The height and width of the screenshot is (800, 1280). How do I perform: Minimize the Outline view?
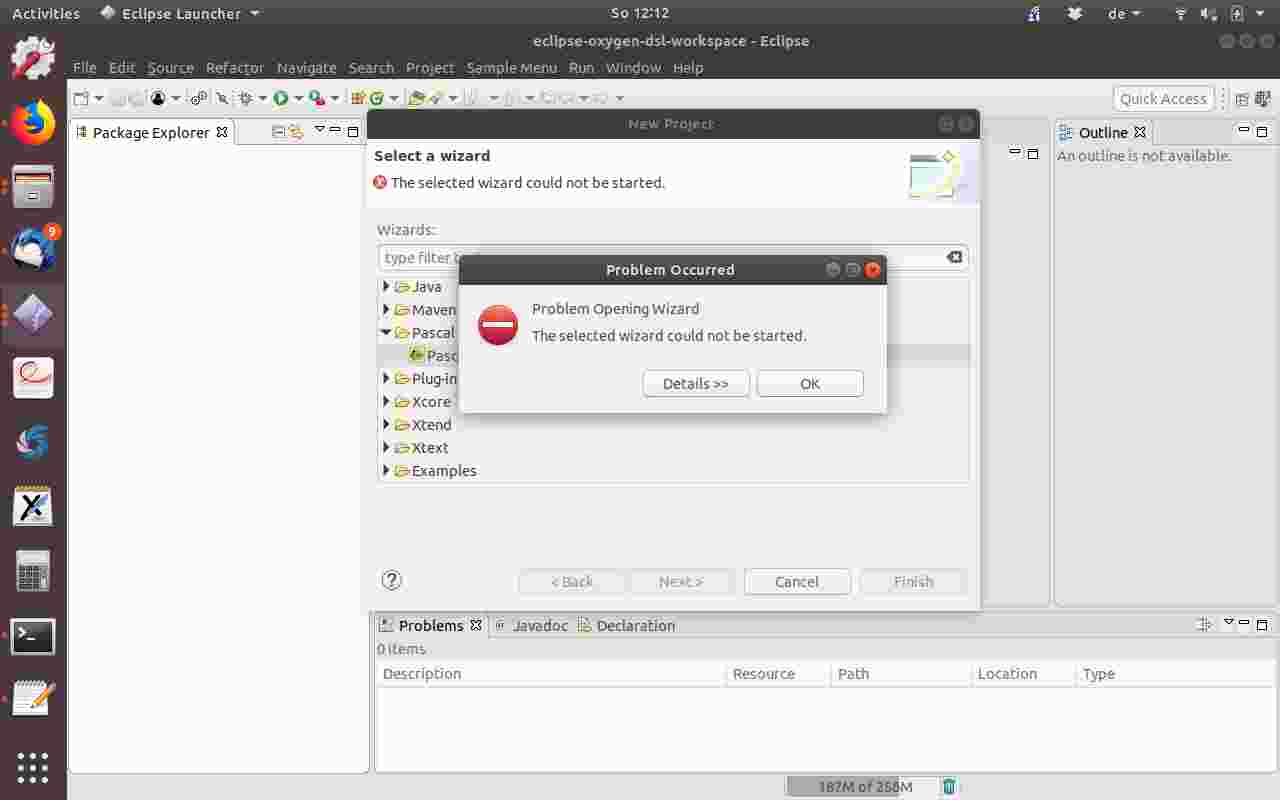(1244, 130)
